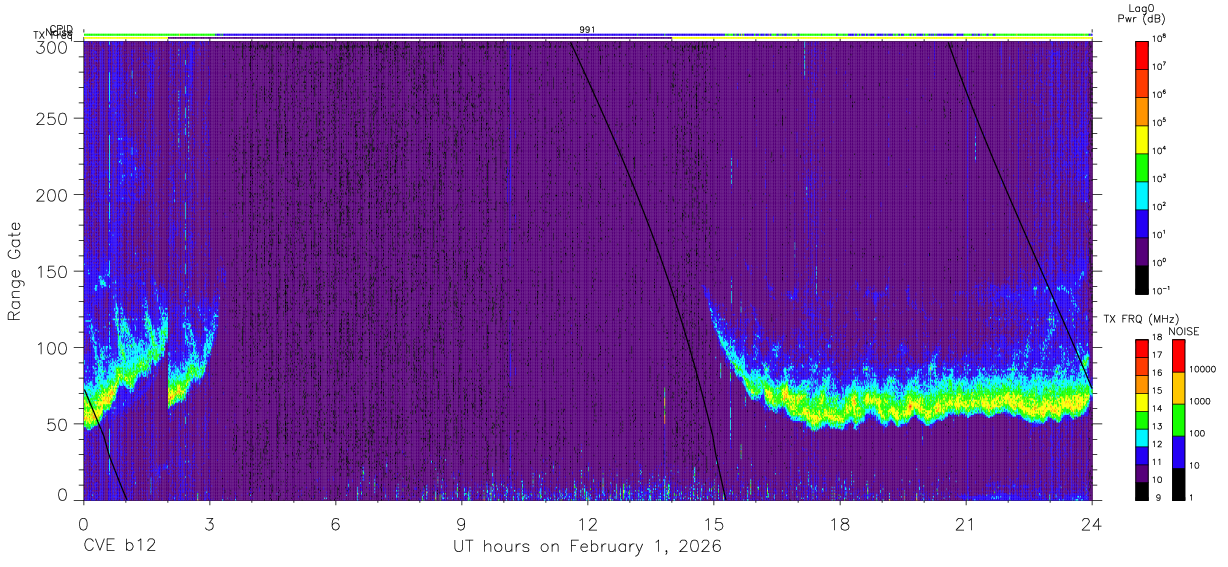This screenshot has width=1228, height=567.
Task: Click the x-axis tick label '18'
Action: coord(840,524)
